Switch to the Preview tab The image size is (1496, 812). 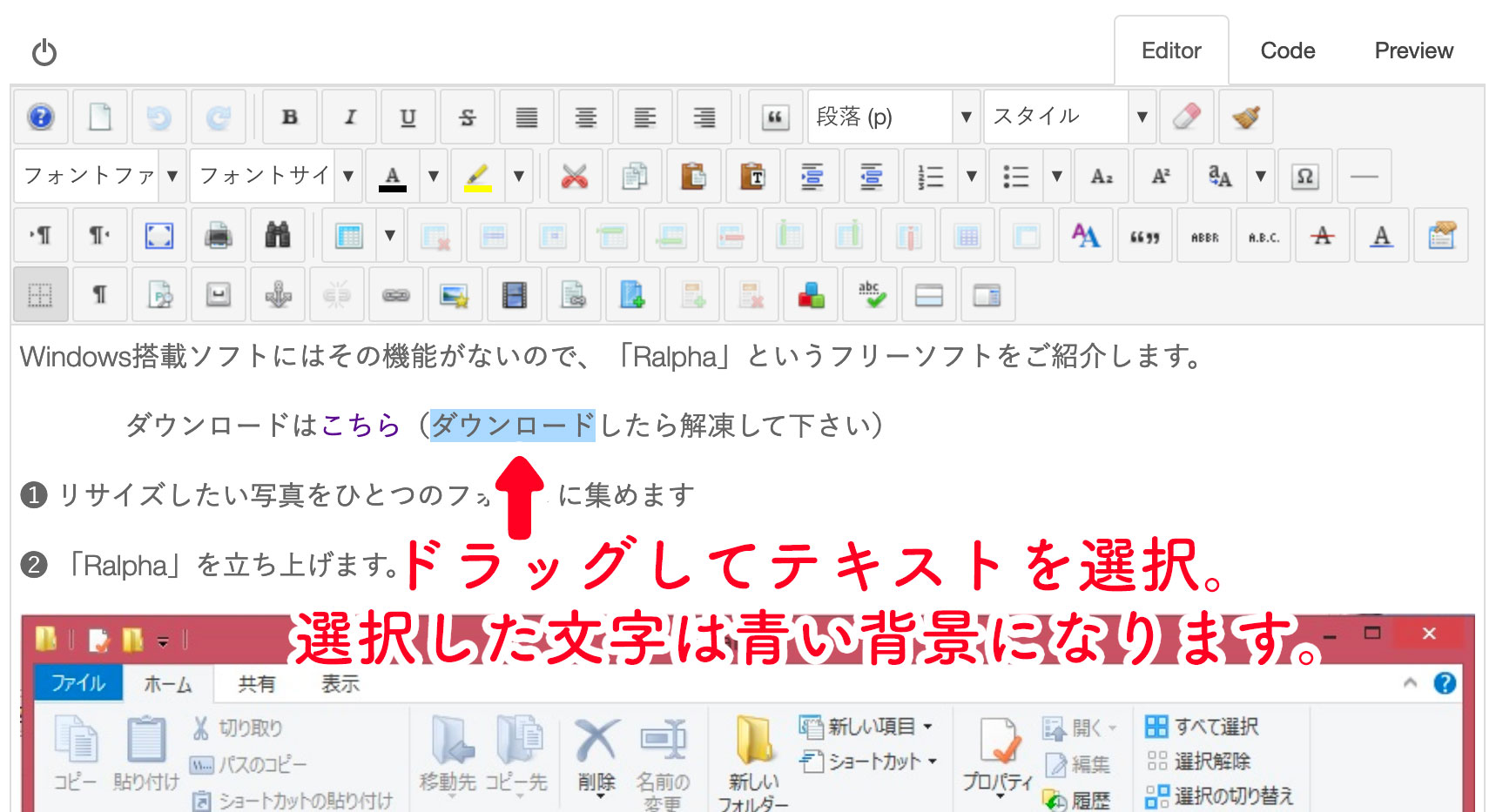(1412, 50)
